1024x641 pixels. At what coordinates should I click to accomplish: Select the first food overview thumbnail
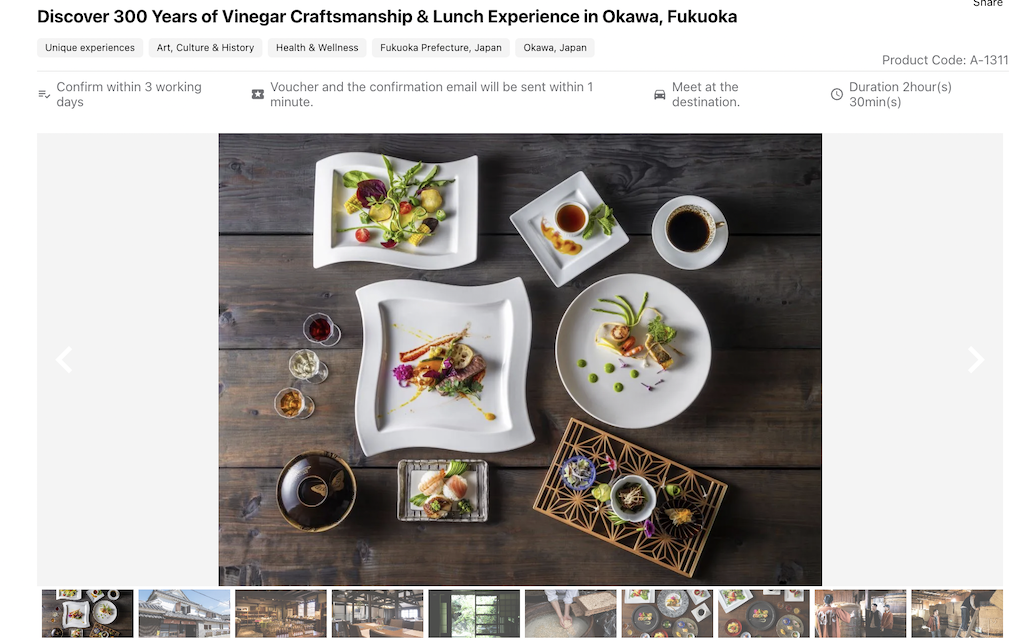88,614
